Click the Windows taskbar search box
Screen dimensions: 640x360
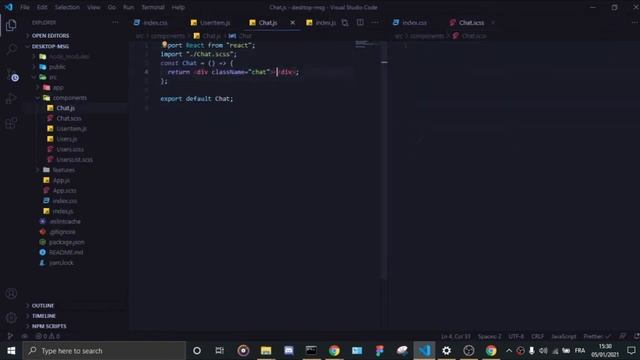coord(104,351)
